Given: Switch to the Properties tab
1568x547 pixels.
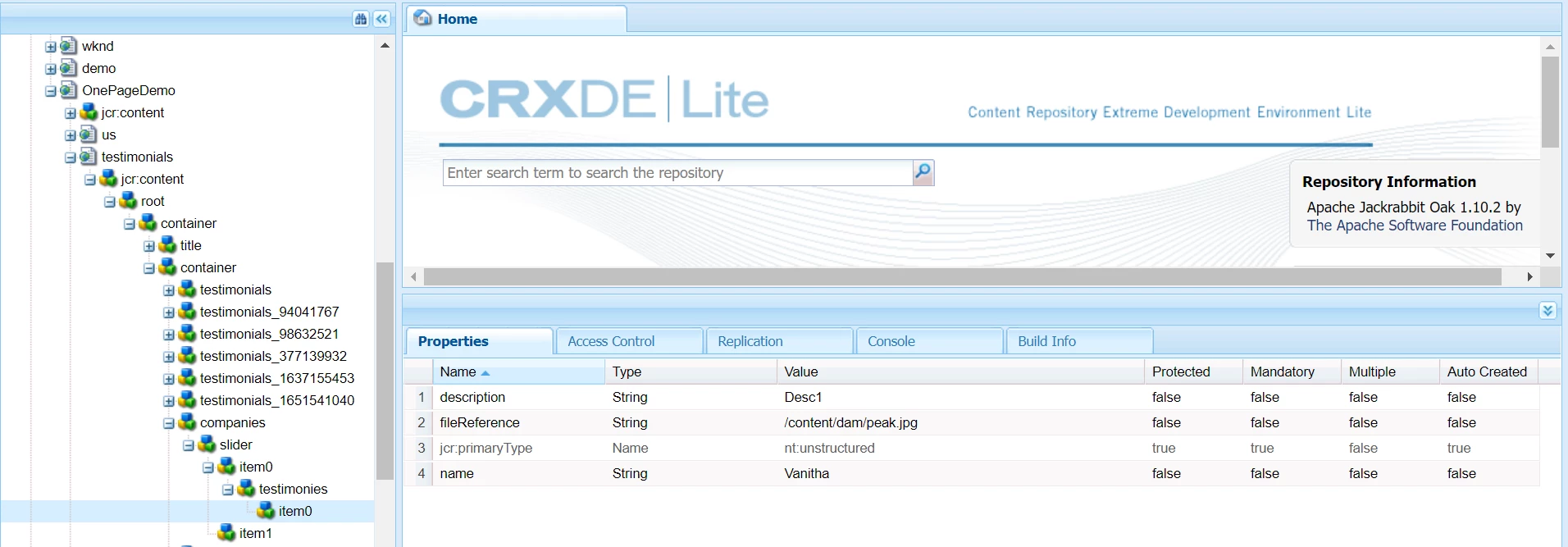Looking at the screenshot, I should 479,341.
